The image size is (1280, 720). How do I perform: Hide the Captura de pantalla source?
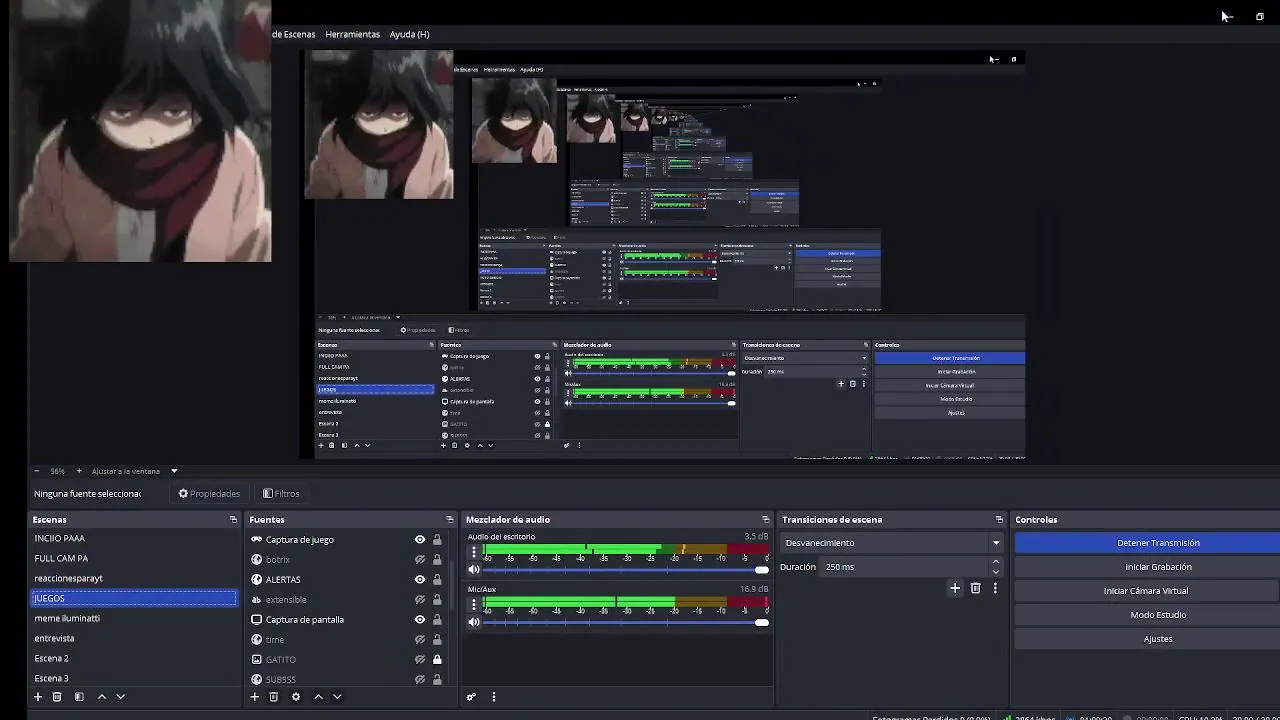420,619
